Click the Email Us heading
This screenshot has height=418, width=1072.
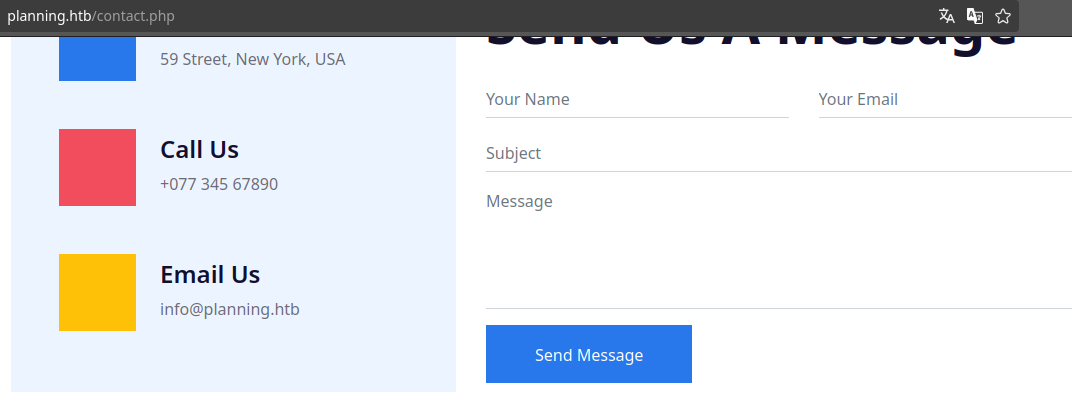pos(210,275)
